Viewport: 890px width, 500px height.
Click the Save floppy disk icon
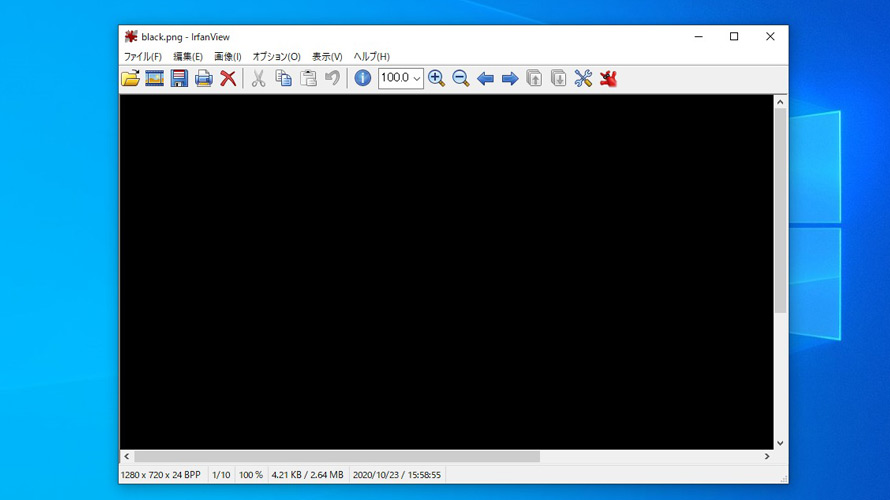click(x=179, y=78)
